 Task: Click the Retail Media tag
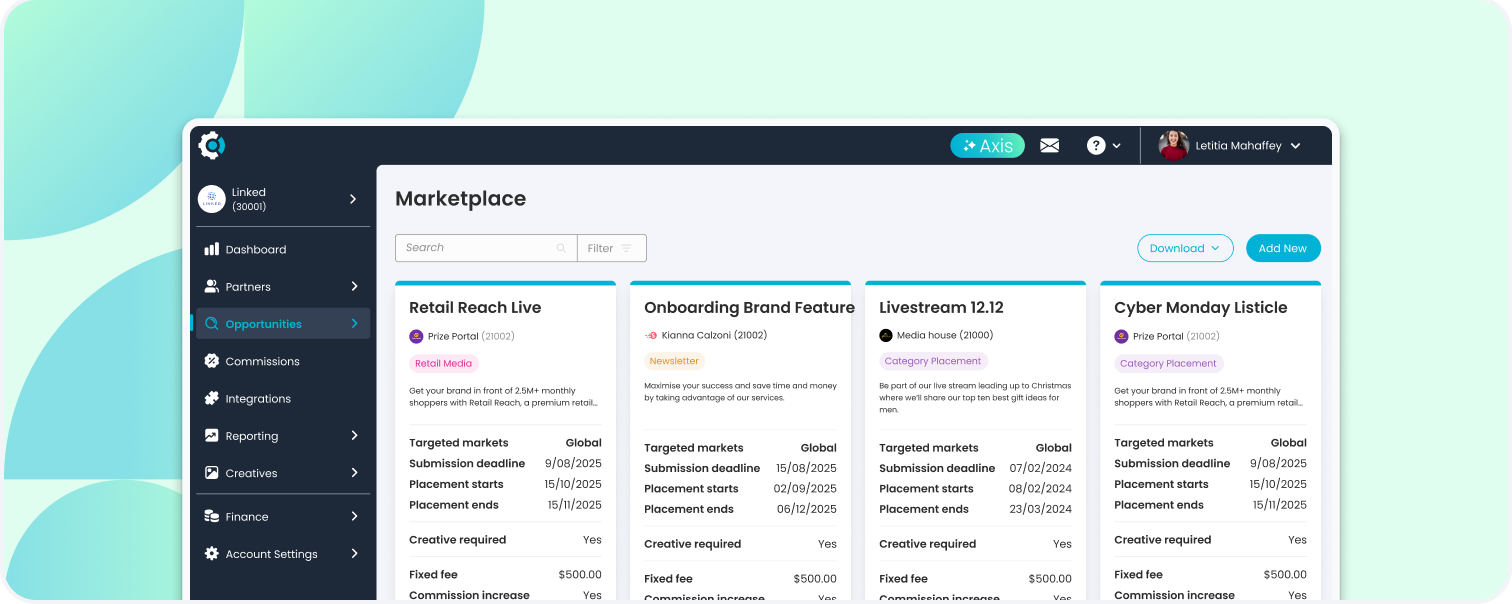(x=444, y=364)
